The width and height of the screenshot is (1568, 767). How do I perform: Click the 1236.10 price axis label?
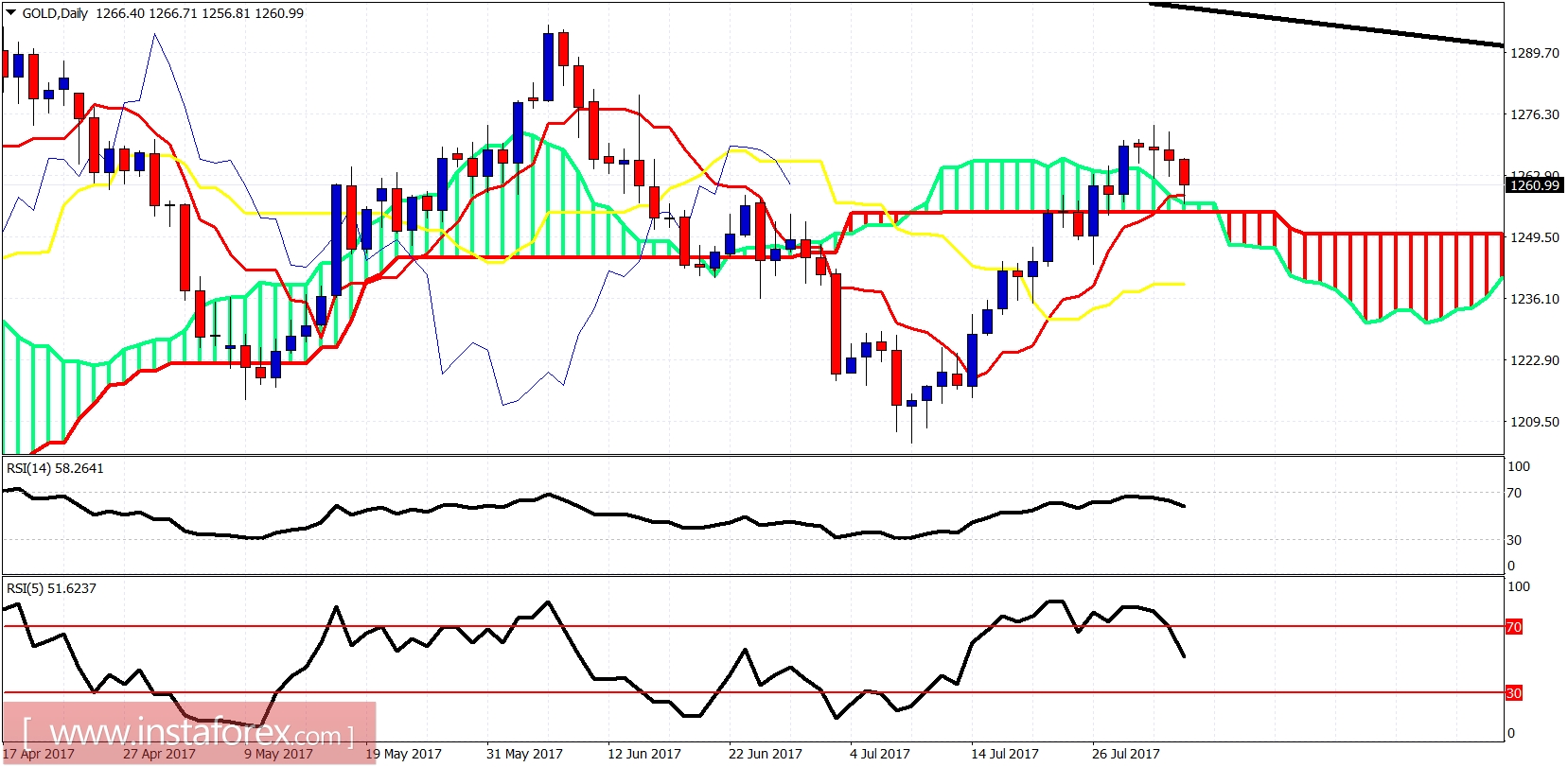[1534, 299]
